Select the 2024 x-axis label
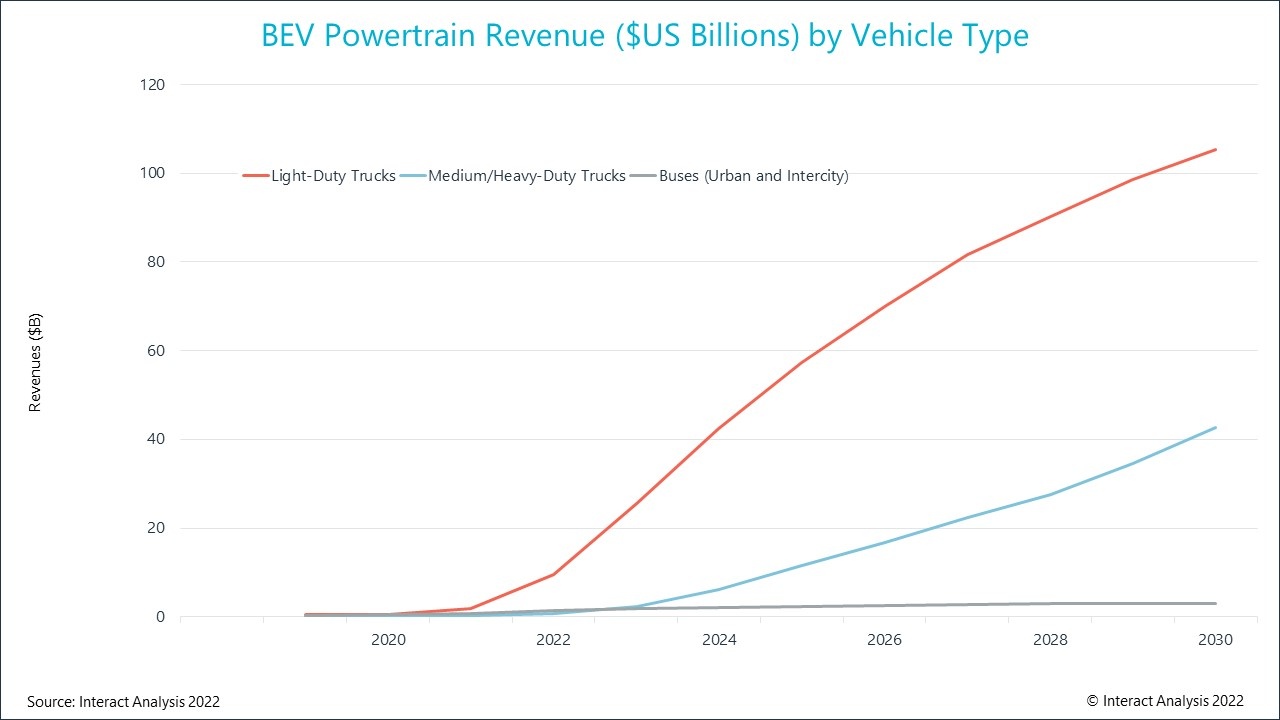The image size is (1280, 720). click(719, 640)
